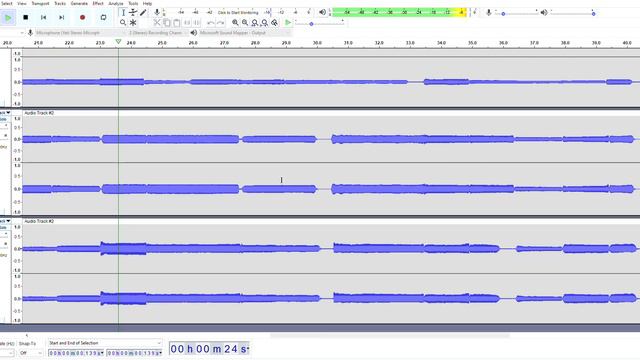Open the Recording Channels dropdown
Screen dimensions: 640x360
click(158, 33)
